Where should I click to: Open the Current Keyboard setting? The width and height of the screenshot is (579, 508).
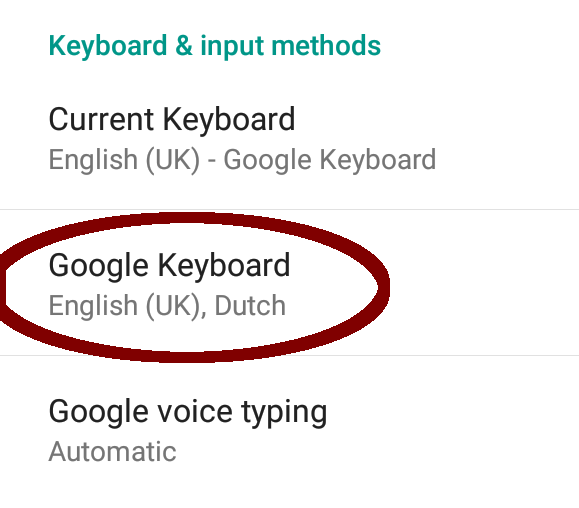pyautogui.click(x=290, y=139)
